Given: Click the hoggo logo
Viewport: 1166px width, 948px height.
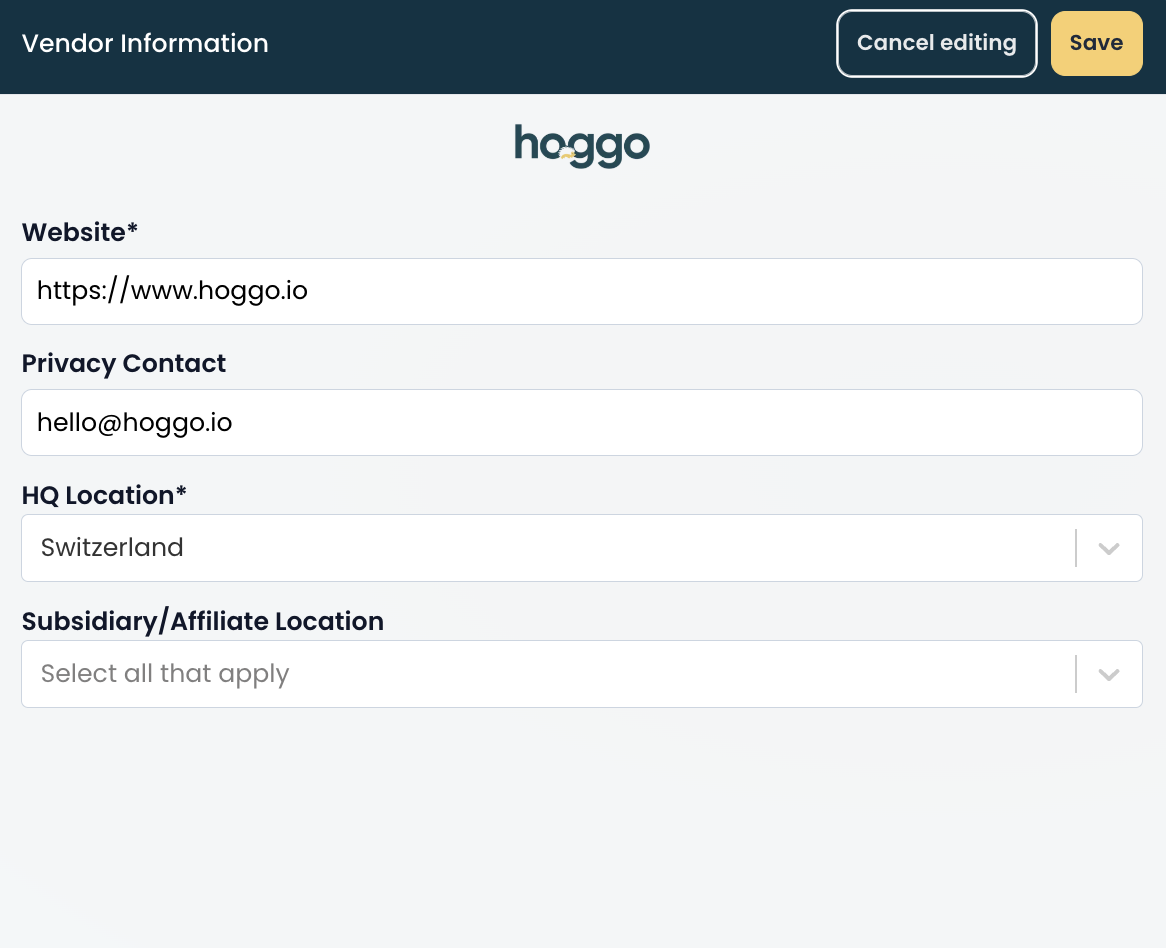Looking at the screenshot, I should 582,145.
